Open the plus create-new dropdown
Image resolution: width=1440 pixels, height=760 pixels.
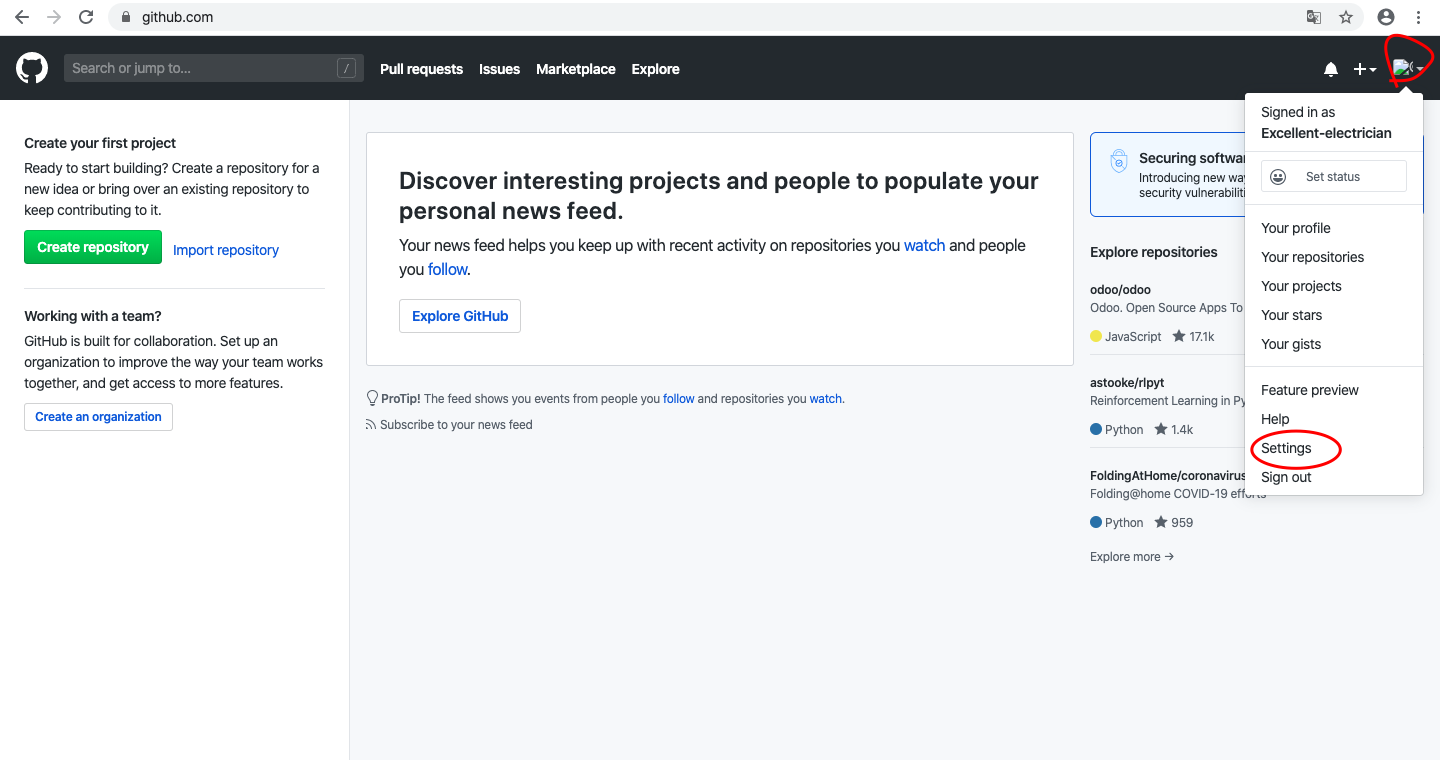click(x=1365, y=69)
